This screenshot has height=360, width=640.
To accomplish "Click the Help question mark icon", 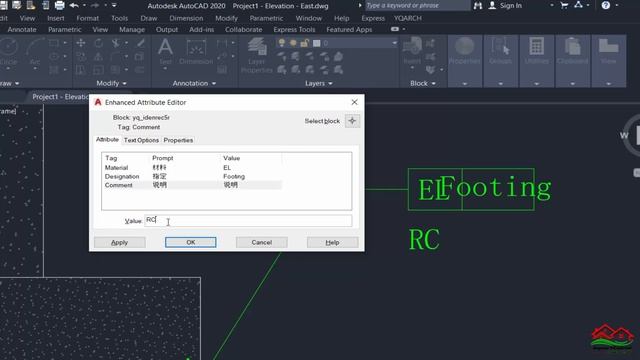I will 606,5.
